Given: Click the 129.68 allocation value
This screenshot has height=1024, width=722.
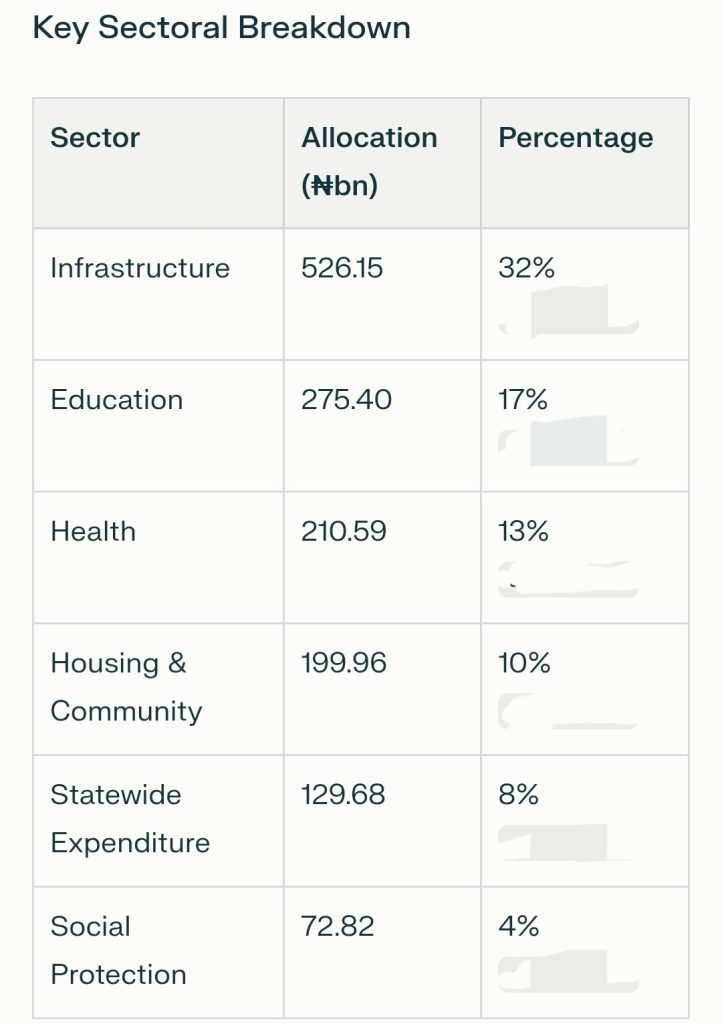Looking at the screenshot, I should [343, 795].
